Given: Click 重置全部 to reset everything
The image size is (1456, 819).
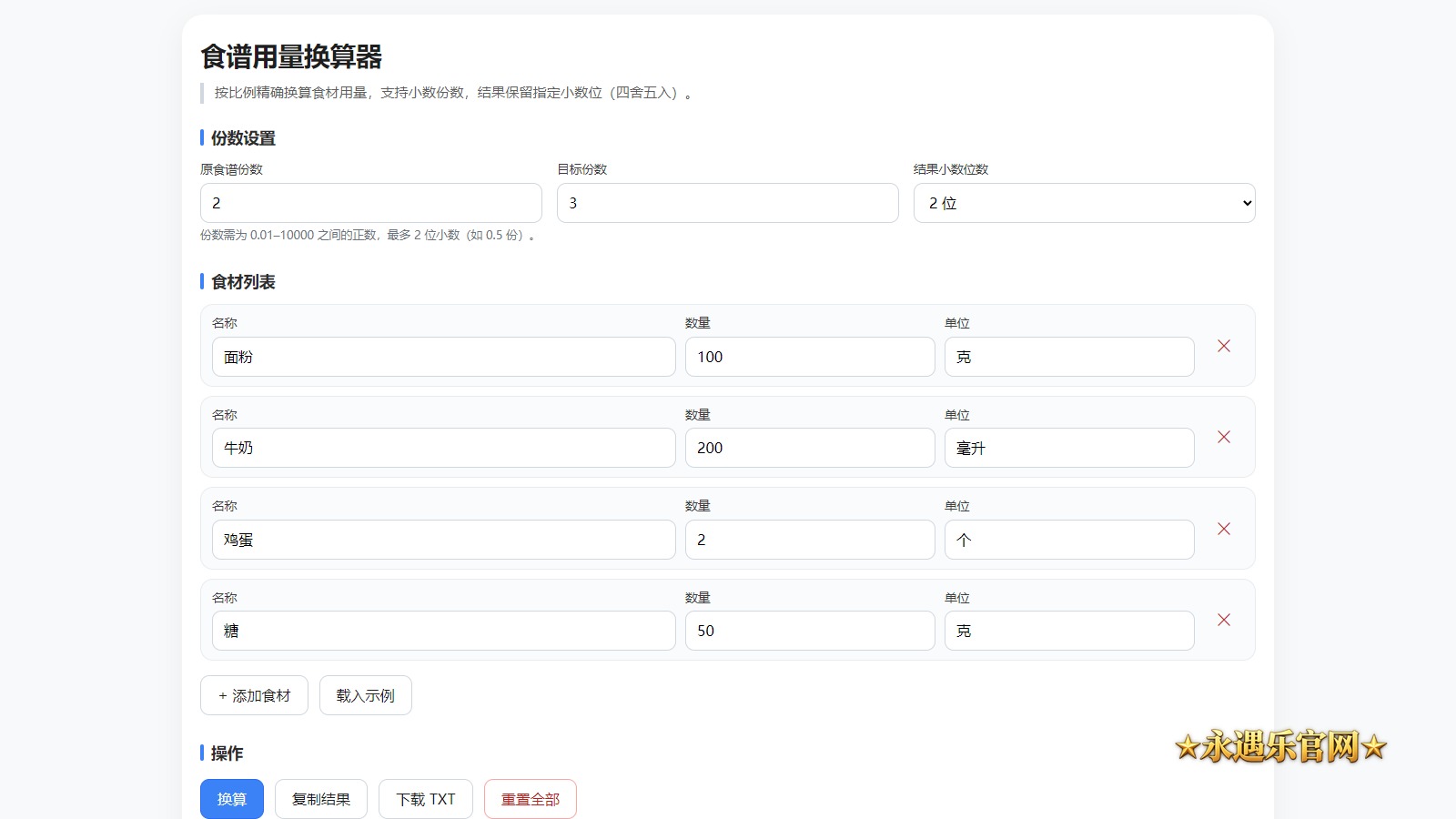Looking at the screenshot, I should (x=531, y=799).
